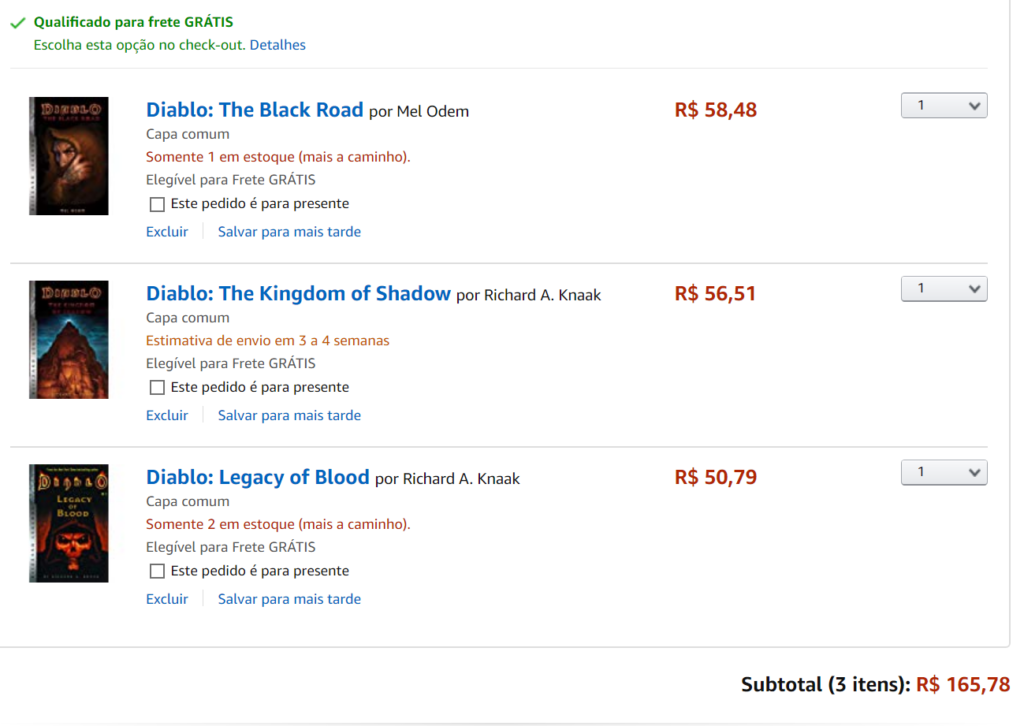Click the green free shipping checkmark icon
The width and height of the screenshot is (1024, 726).
tap(18, 22)
